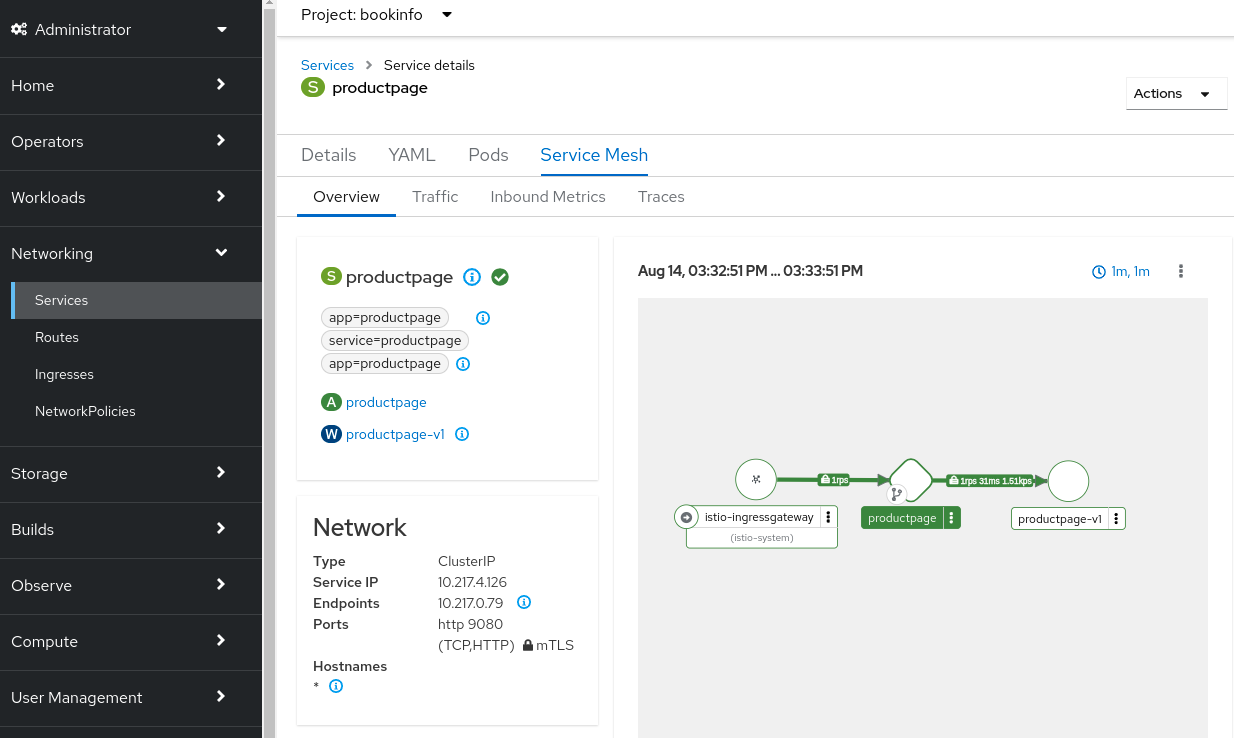Screen dimensions: 1234x738
Task: Open the Administrator perspective switcher
Action: click(120, 29)
